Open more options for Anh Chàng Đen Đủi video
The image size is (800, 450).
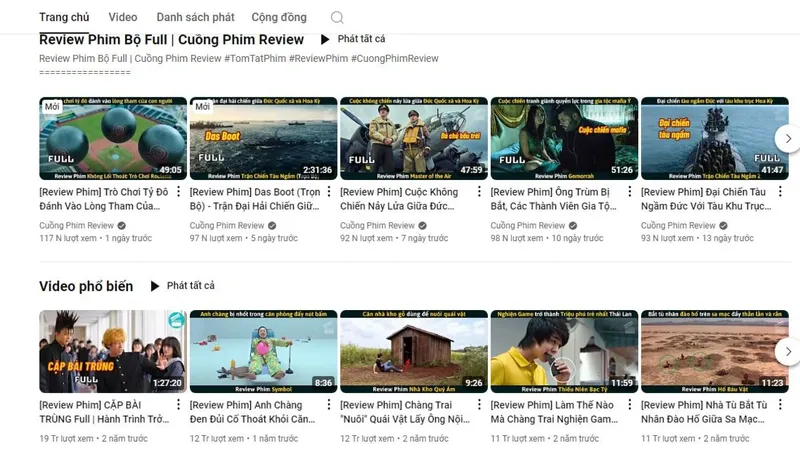click(329, 405)
